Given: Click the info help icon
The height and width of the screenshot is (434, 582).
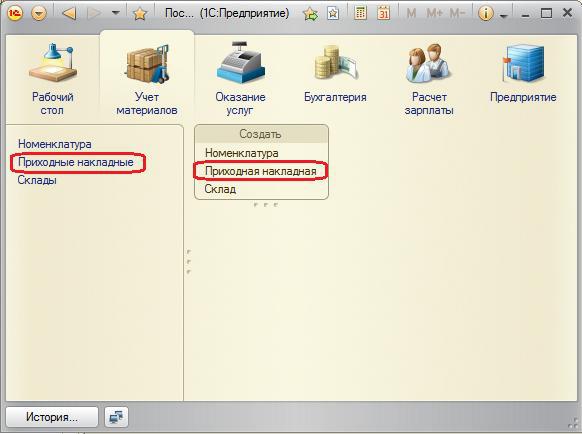Looking at the screenshot, I should pyautogui.click(x=485, y=14).
